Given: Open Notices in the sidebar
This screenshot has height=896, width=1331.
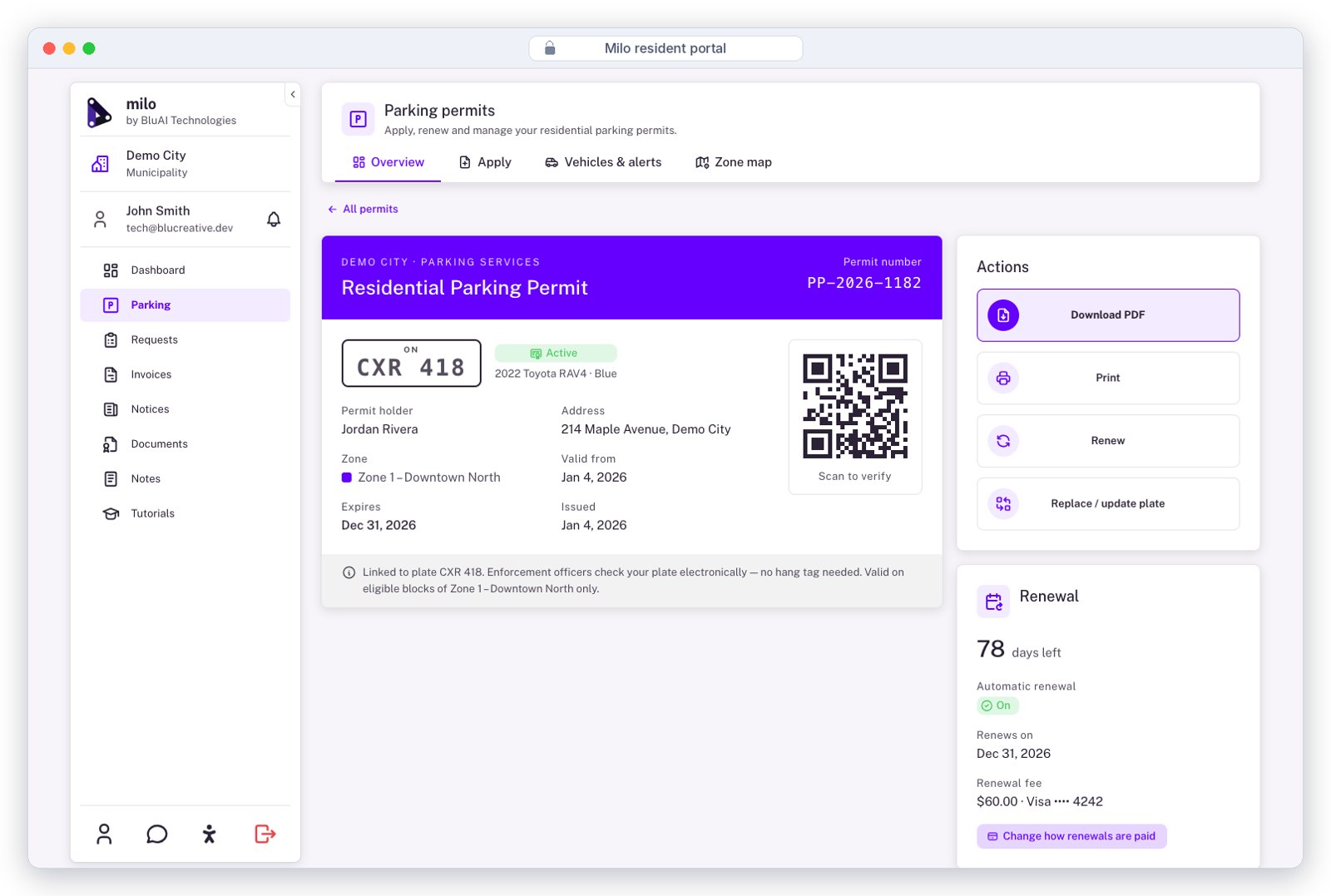Looking at the screenshot, I should tap(186, 409).
